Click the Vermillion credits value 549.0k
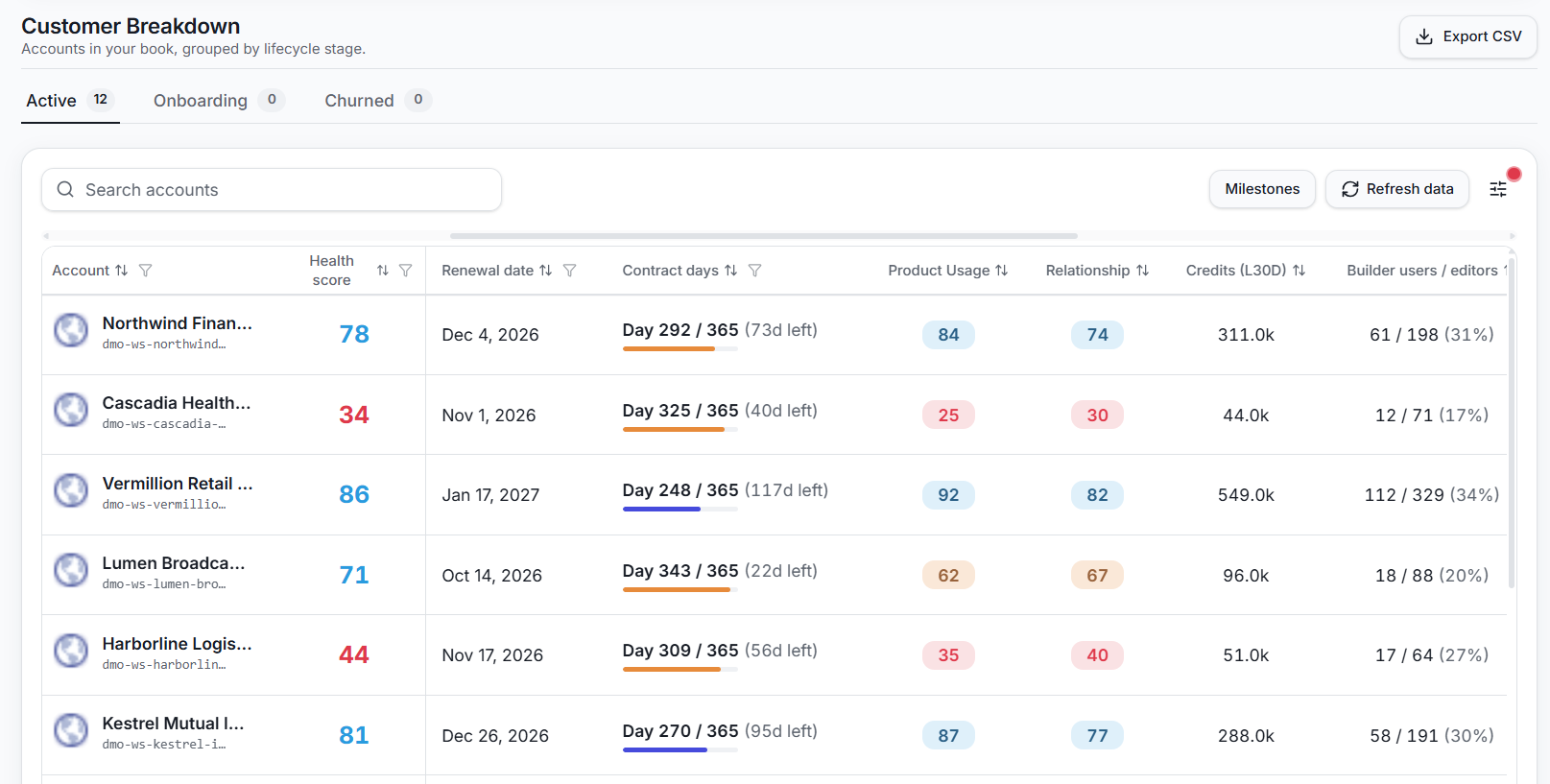This screenshot has height=784, width=1550. pos(1246,495)
